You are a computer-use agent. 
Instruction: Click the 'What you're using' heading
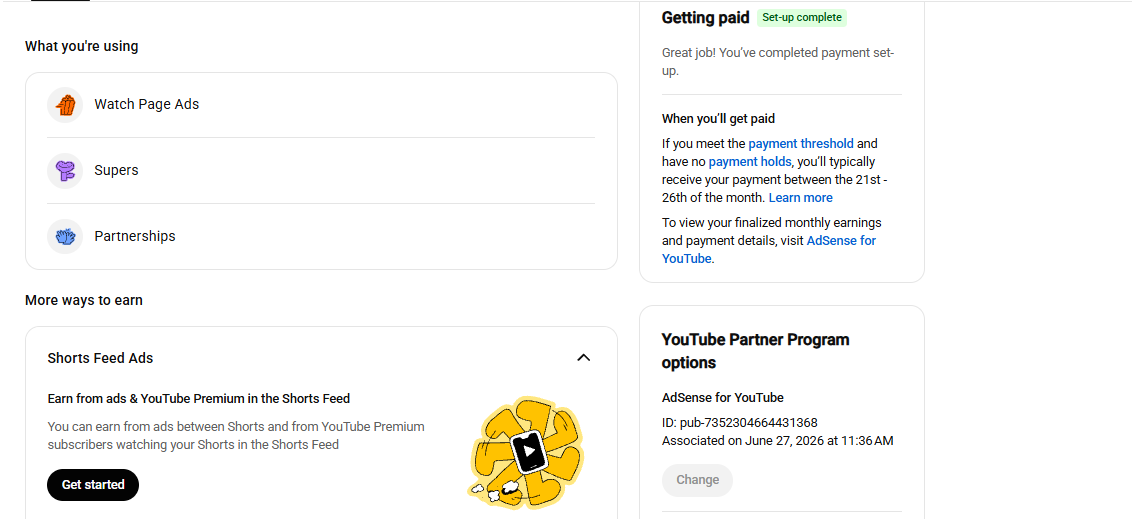82,46
